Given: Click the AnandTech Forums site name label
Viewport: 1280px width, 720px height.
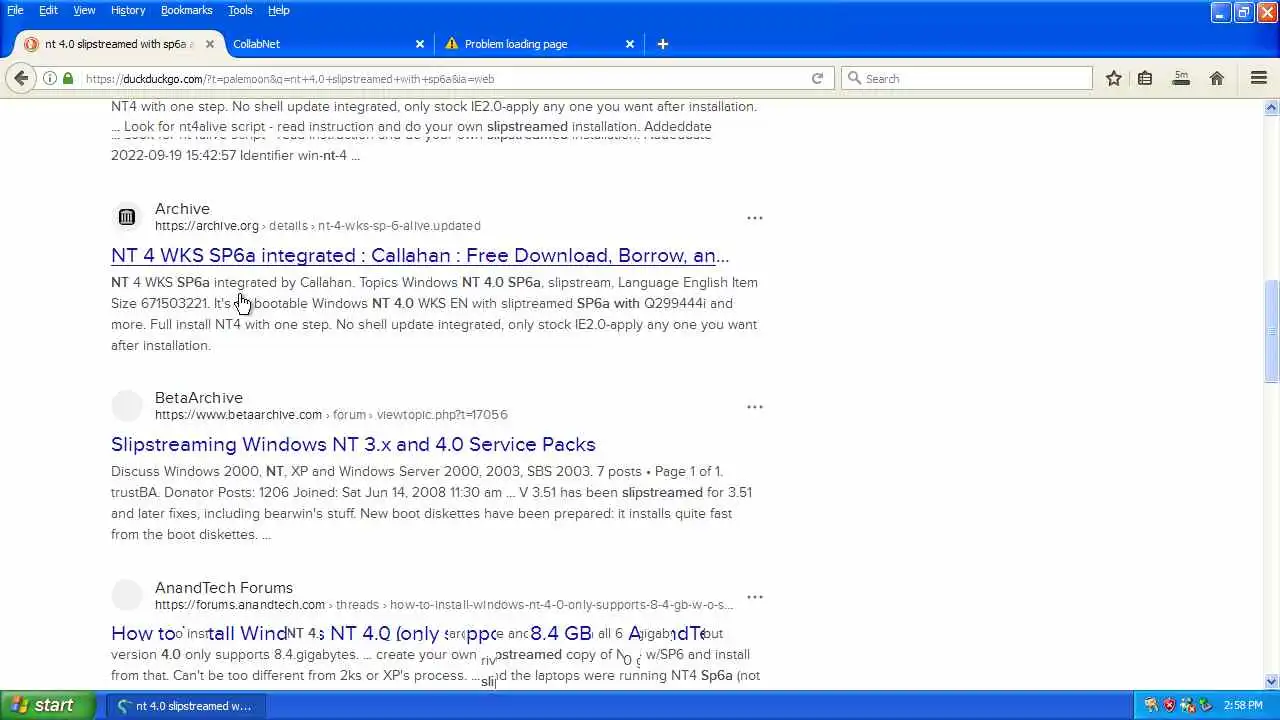Looking at the screenshot, I should [224, 588].
